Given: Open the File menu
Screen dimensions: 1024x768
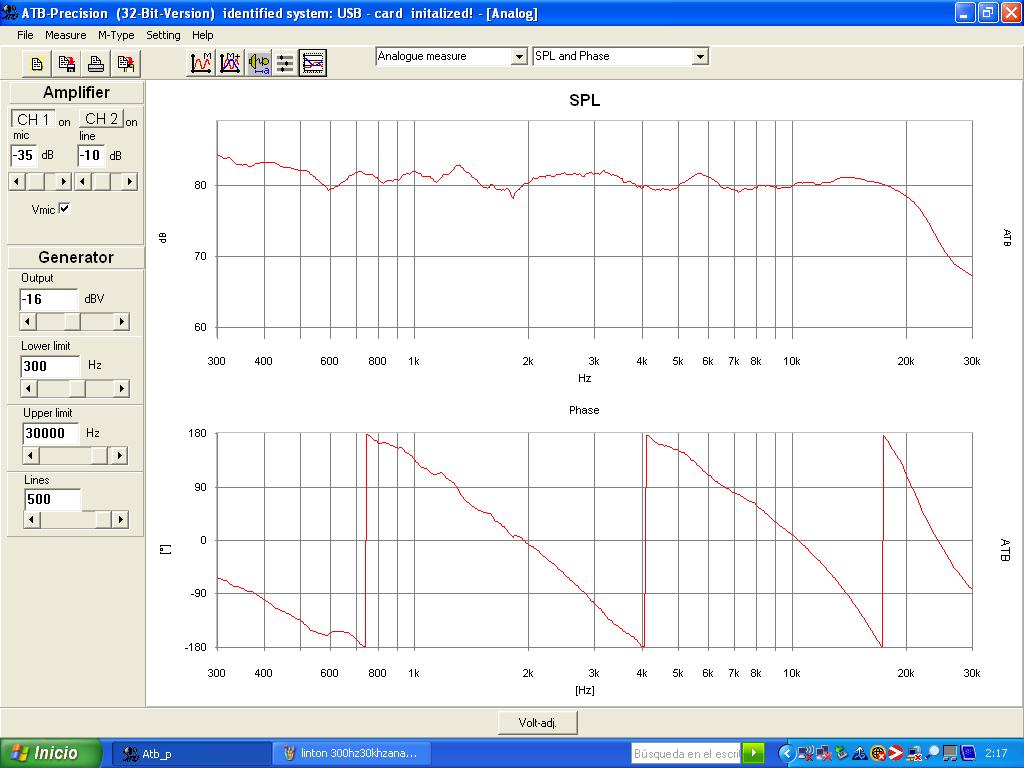Looking at the screenshot, I should [x=25, y=35].
